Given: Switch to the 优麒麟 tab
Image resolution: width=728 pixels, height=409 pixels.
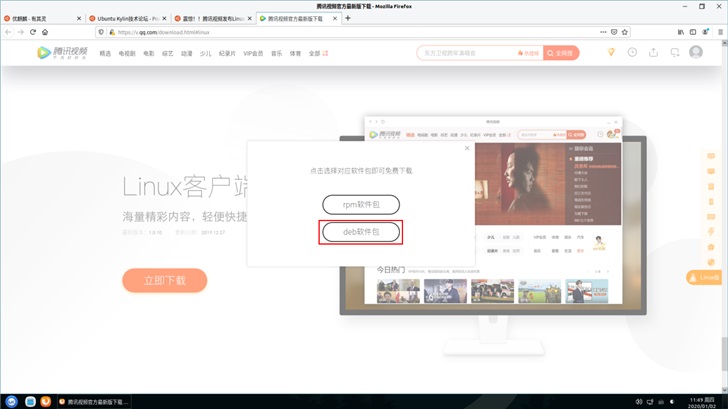Looking at the screenshot, I should 43,19.
